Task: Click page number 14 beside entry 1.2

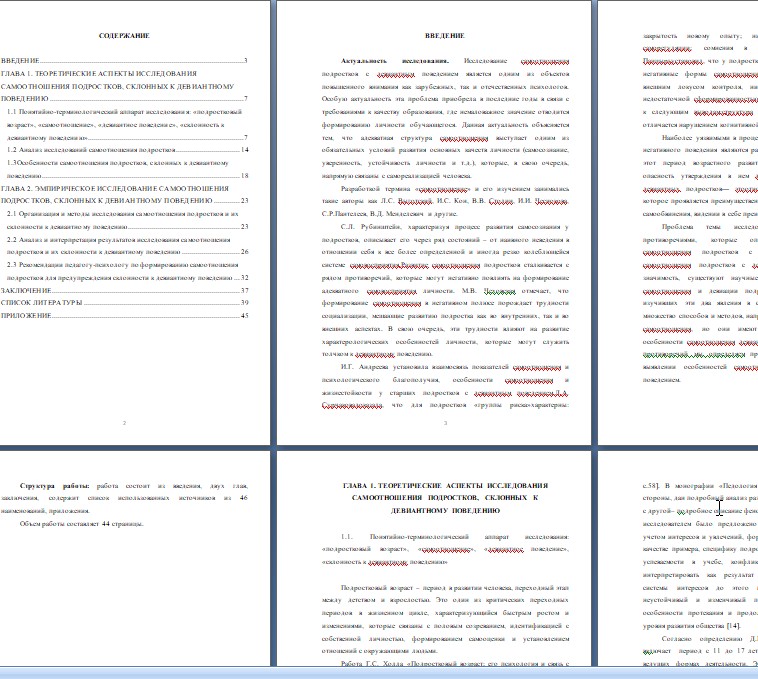Action: pyautogui.click(x=245, y=150)
